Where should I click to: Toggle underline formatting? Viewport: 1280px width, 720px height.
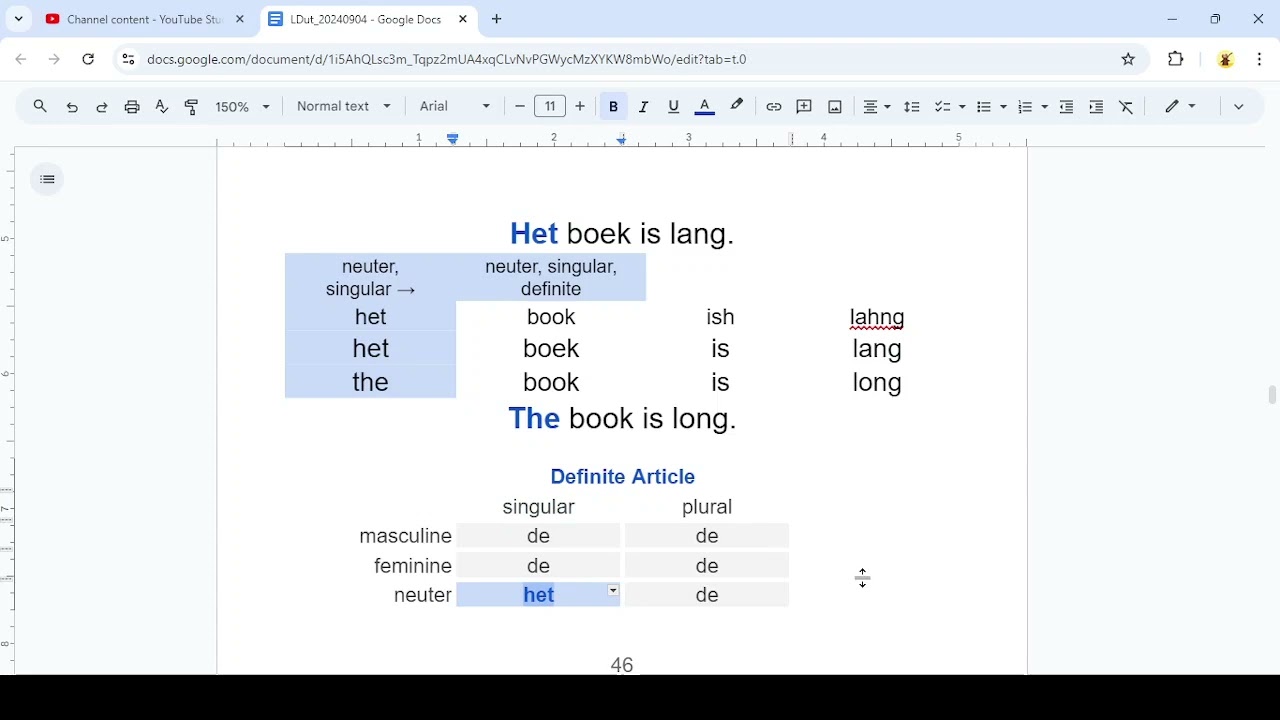(674, 106)
